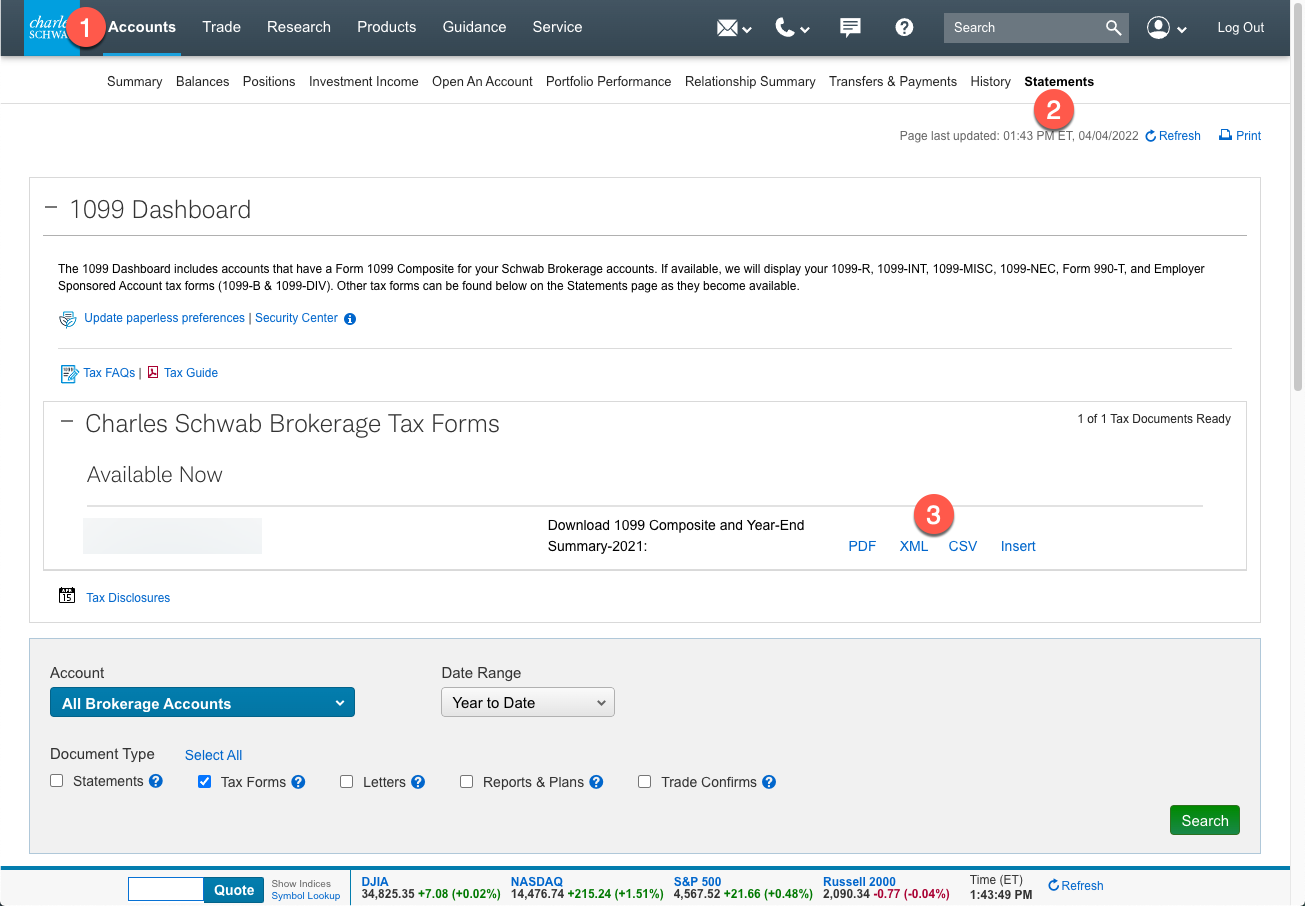Click help icon next to Letters
Screen dimensions: 1305x906
click(x=418, y=782)
